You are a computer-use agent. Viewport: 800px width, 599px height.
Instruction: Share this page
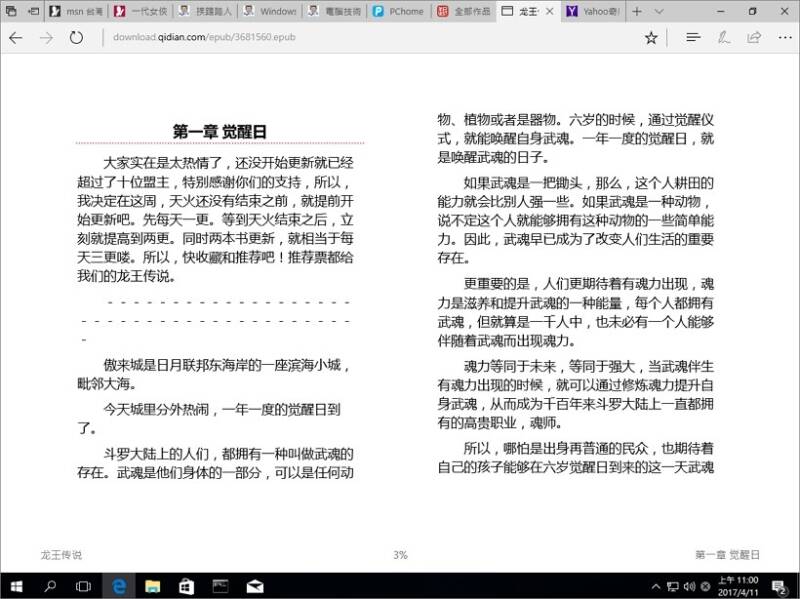(754, 37)
